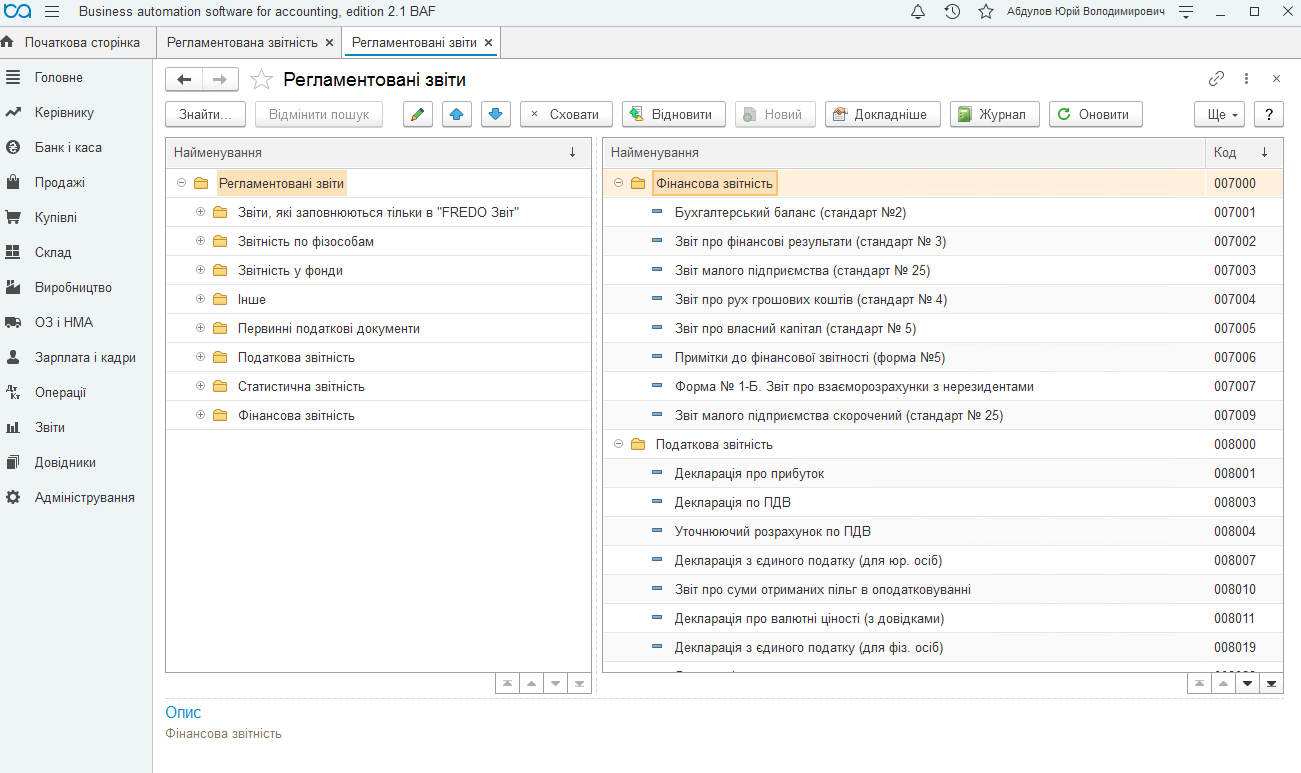Collapse right Фінансова звітність group
The height and width of the screenshot is (773, 1301).
(618, 183)
